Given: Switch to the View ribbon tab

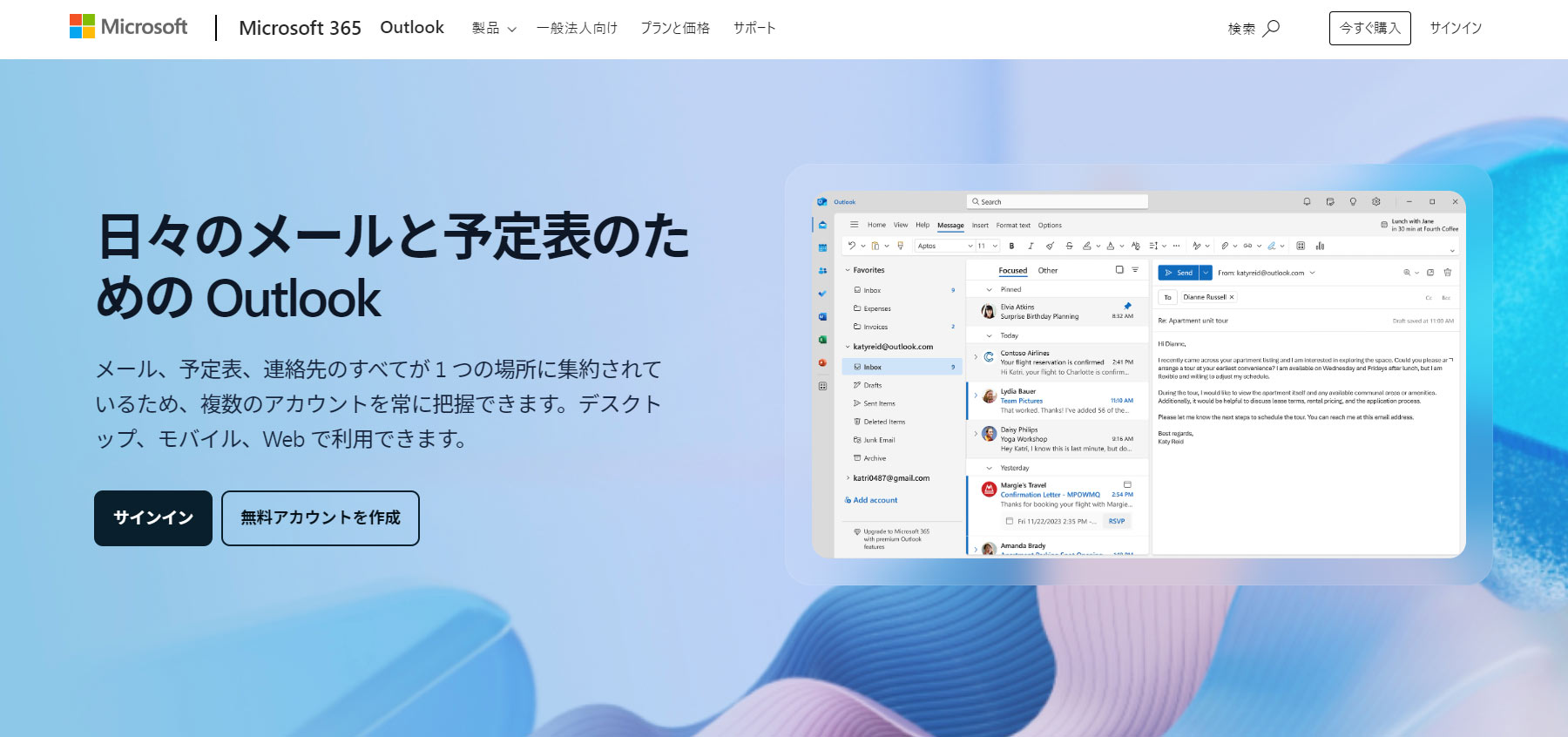Looking at the screenshot, I should tap(901, 225).
